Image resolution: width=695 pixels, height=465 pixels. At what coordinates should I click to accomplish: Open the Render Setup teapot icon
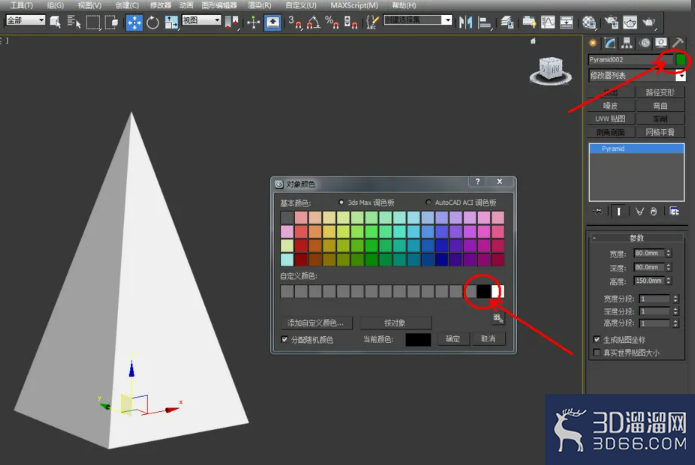click(612, 22)
